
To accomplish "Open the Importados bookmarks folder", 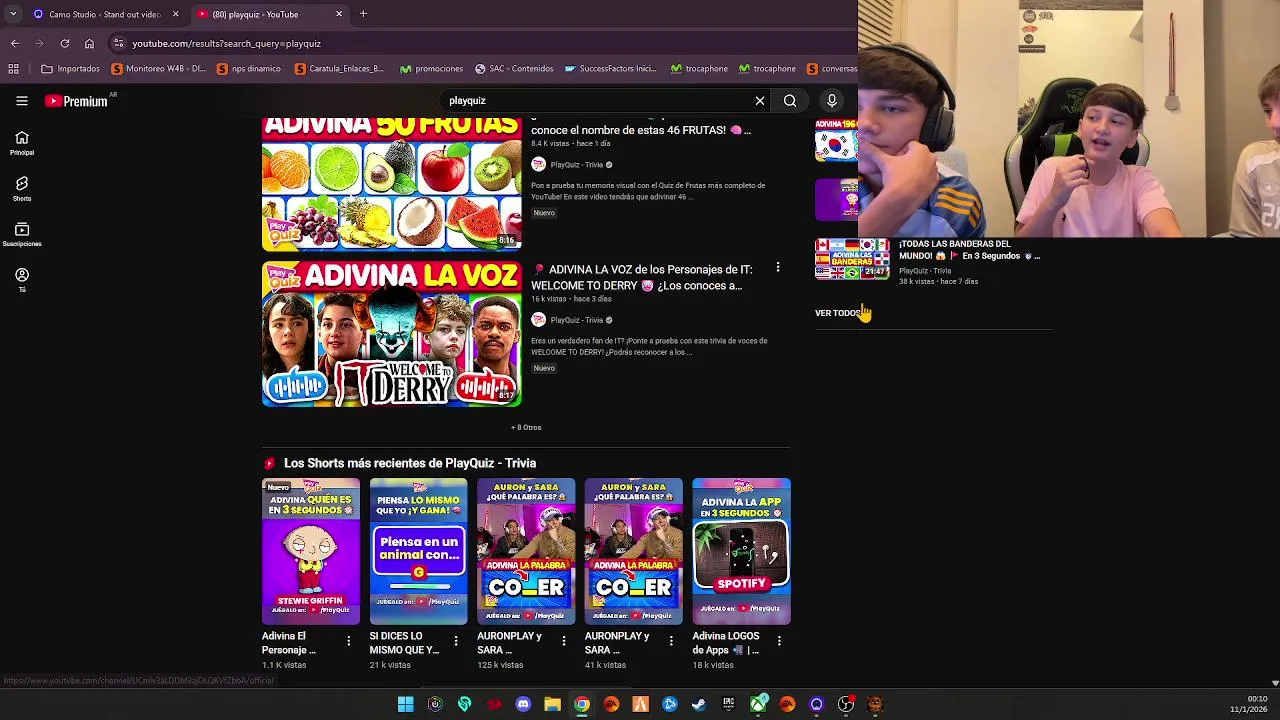I will [x=70, y=69].
